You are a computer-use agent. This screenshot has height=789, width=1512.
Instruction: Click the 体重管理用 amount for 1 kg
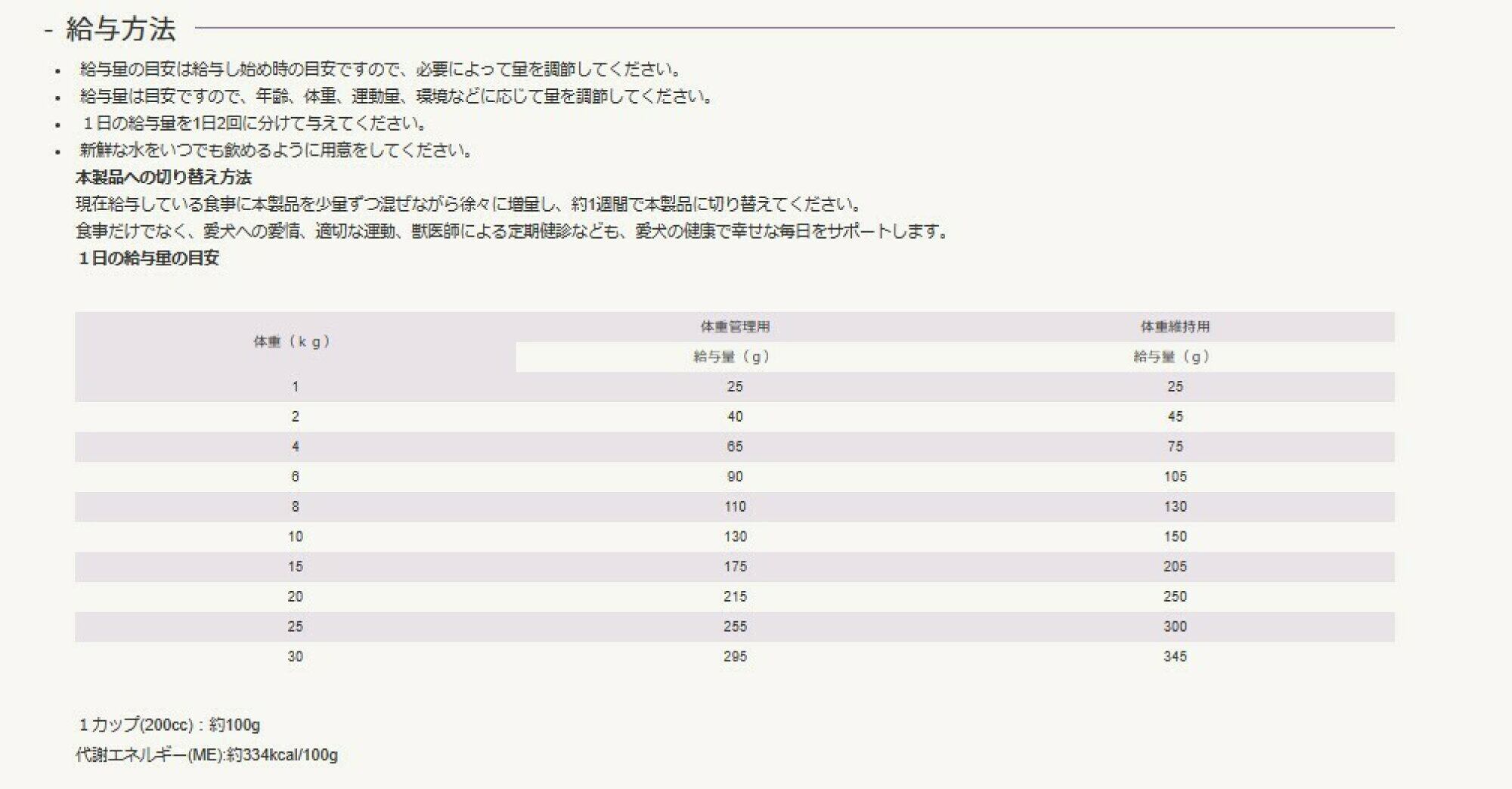tap(735, 387)
